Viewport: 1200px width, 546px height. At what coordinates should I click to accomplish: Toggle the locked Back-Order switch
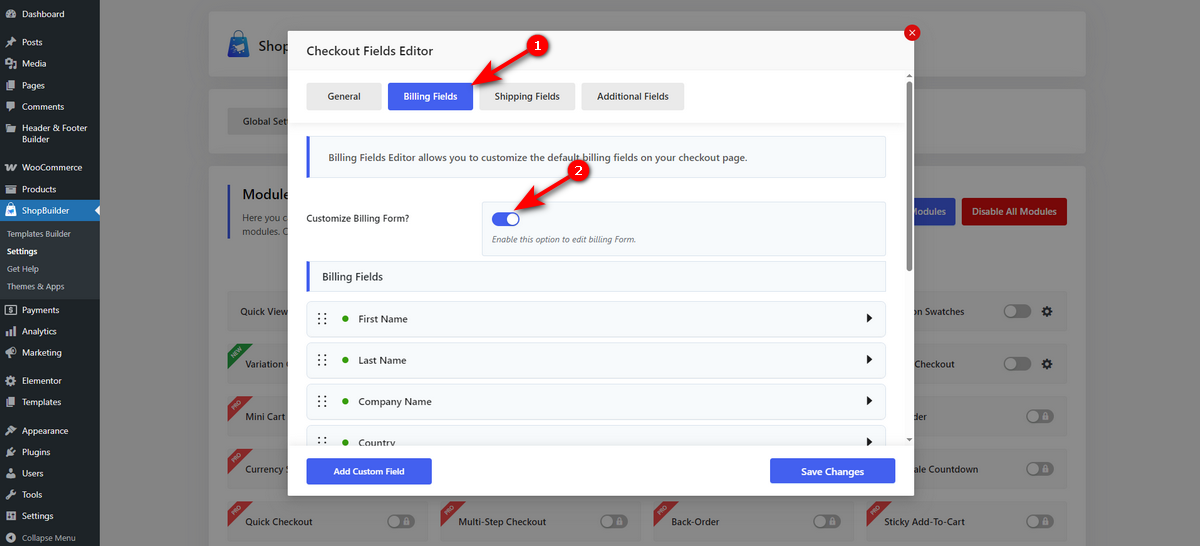pos(826,521)
